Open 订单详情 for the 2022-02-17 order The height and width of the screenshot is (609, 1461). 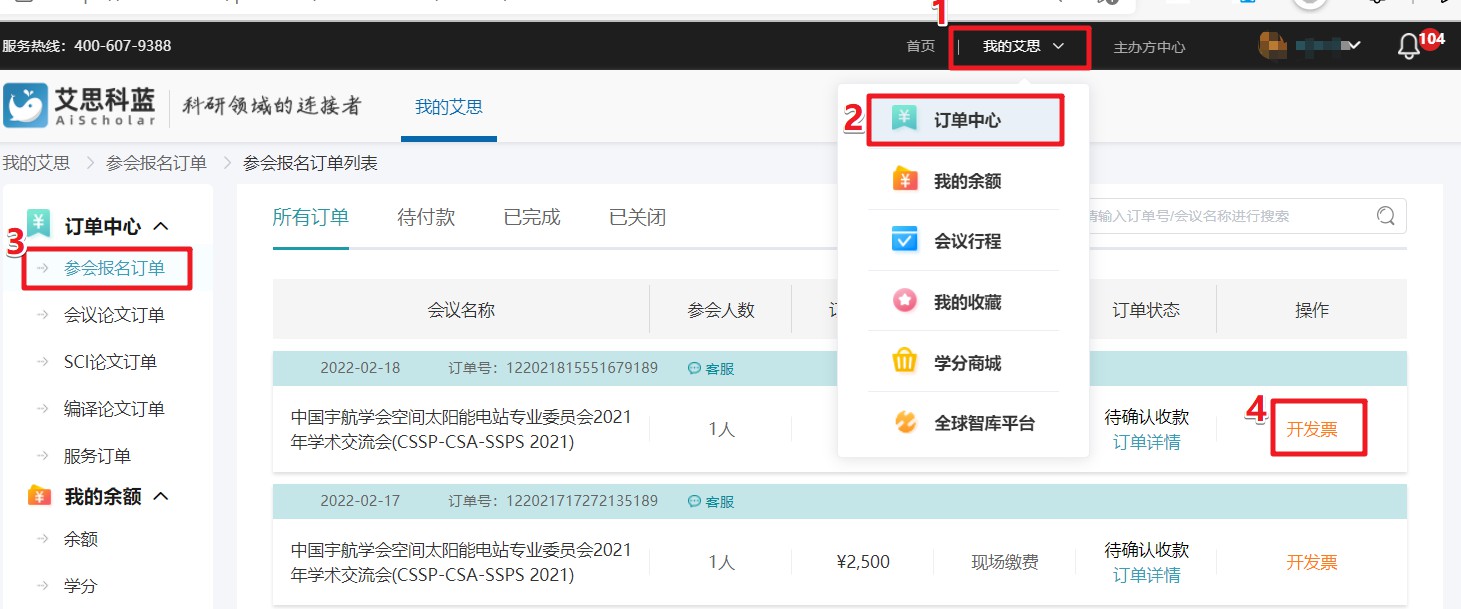[1147, 575]
